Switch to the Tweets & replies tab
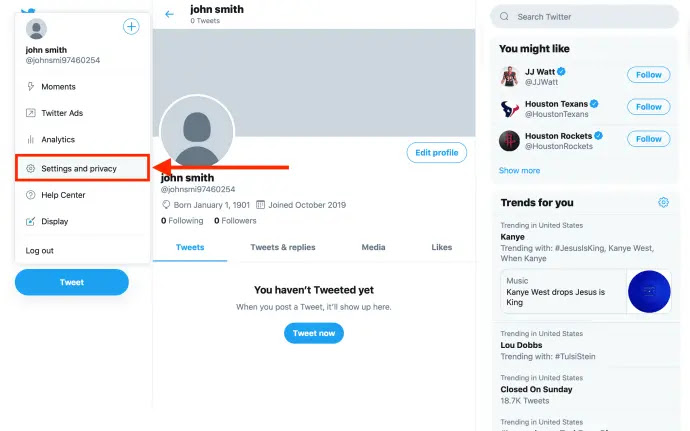Screen dimensions: 690x431 (x=283, y=247)
